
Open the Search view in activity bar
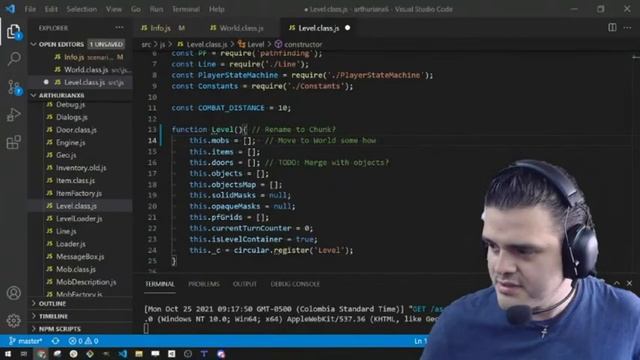(13, 58)
